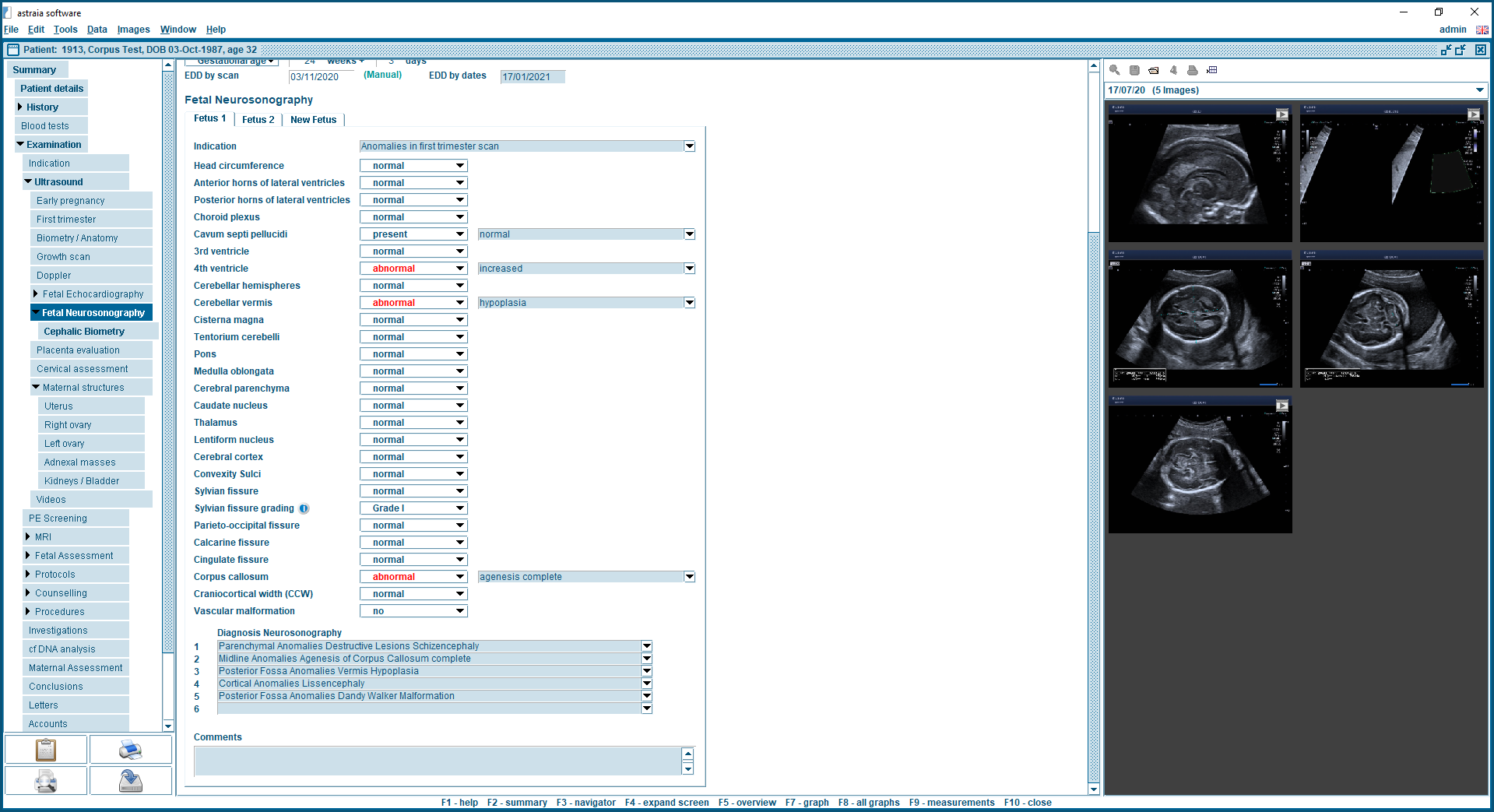Click the blue printer icon button

click(130, 750)
